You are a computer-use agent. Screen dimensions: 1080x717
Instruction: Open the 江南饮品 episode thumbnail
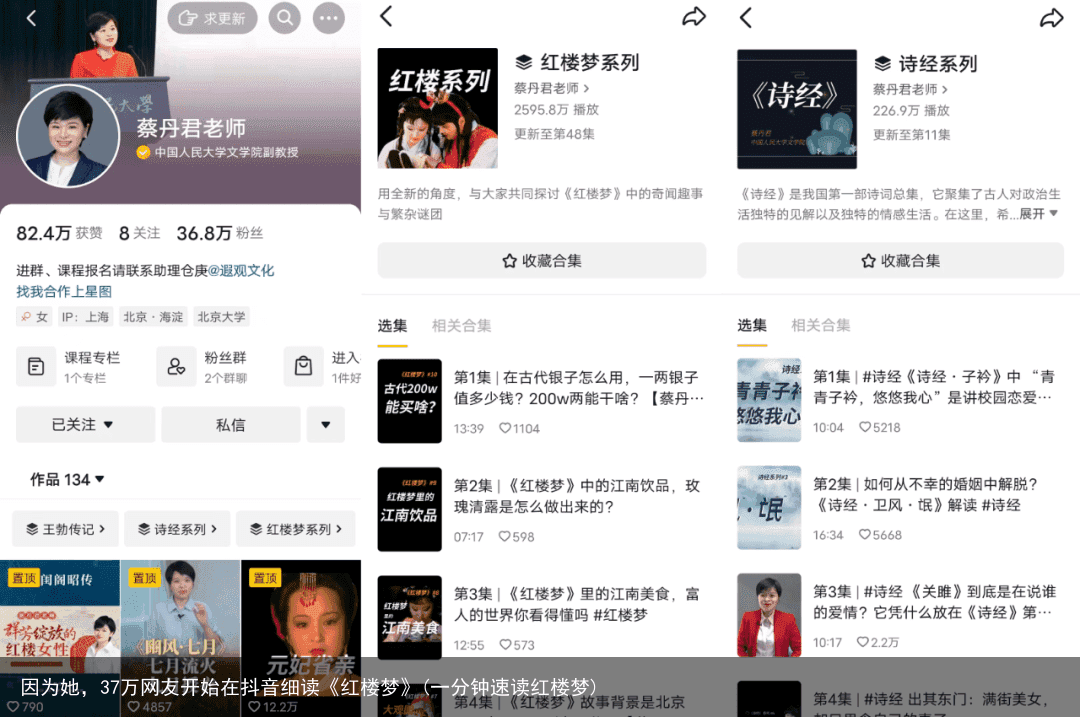tap(409, 509)
